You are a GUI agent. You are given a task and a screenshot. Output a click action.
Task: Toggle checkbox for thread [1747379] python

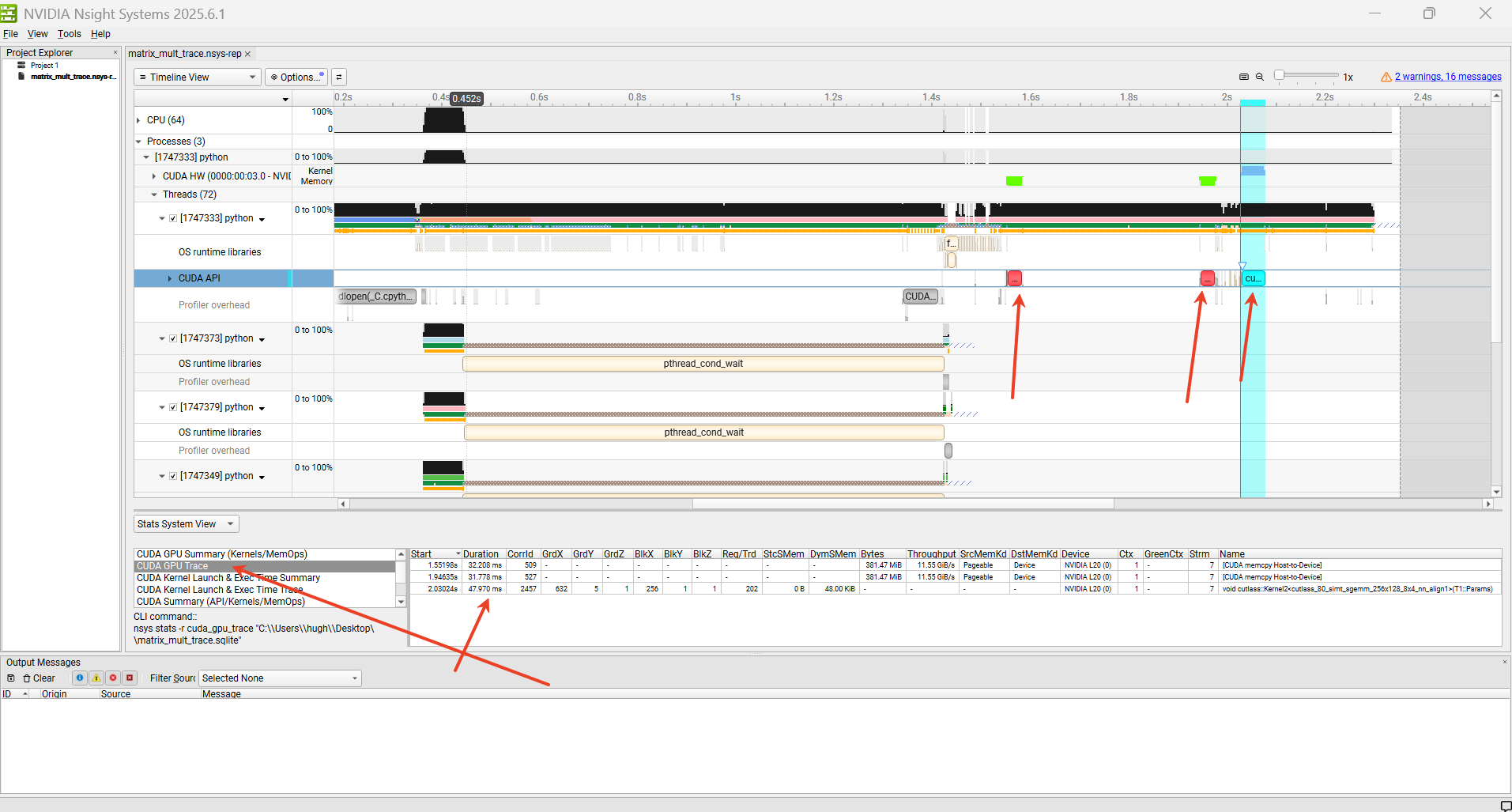(x=173, y=407)
